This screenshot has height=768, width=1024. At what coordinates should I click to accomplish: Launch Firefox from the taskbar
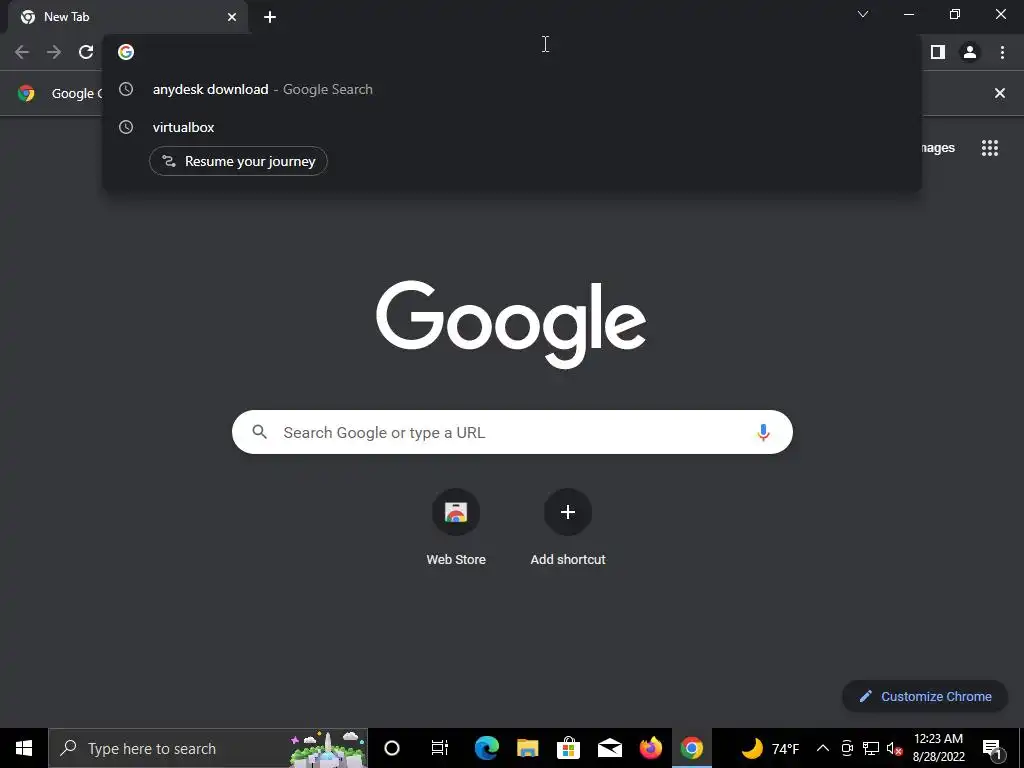tap(650, 748)
